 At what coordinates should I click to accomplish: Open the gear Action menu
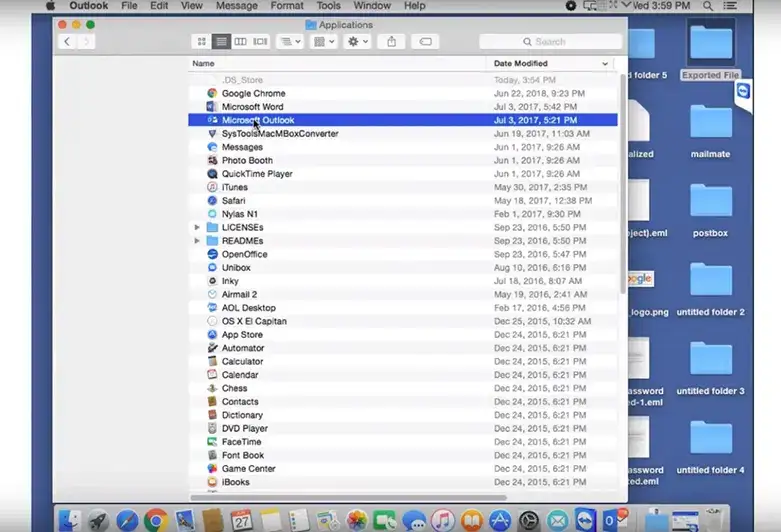coord(358,41)
